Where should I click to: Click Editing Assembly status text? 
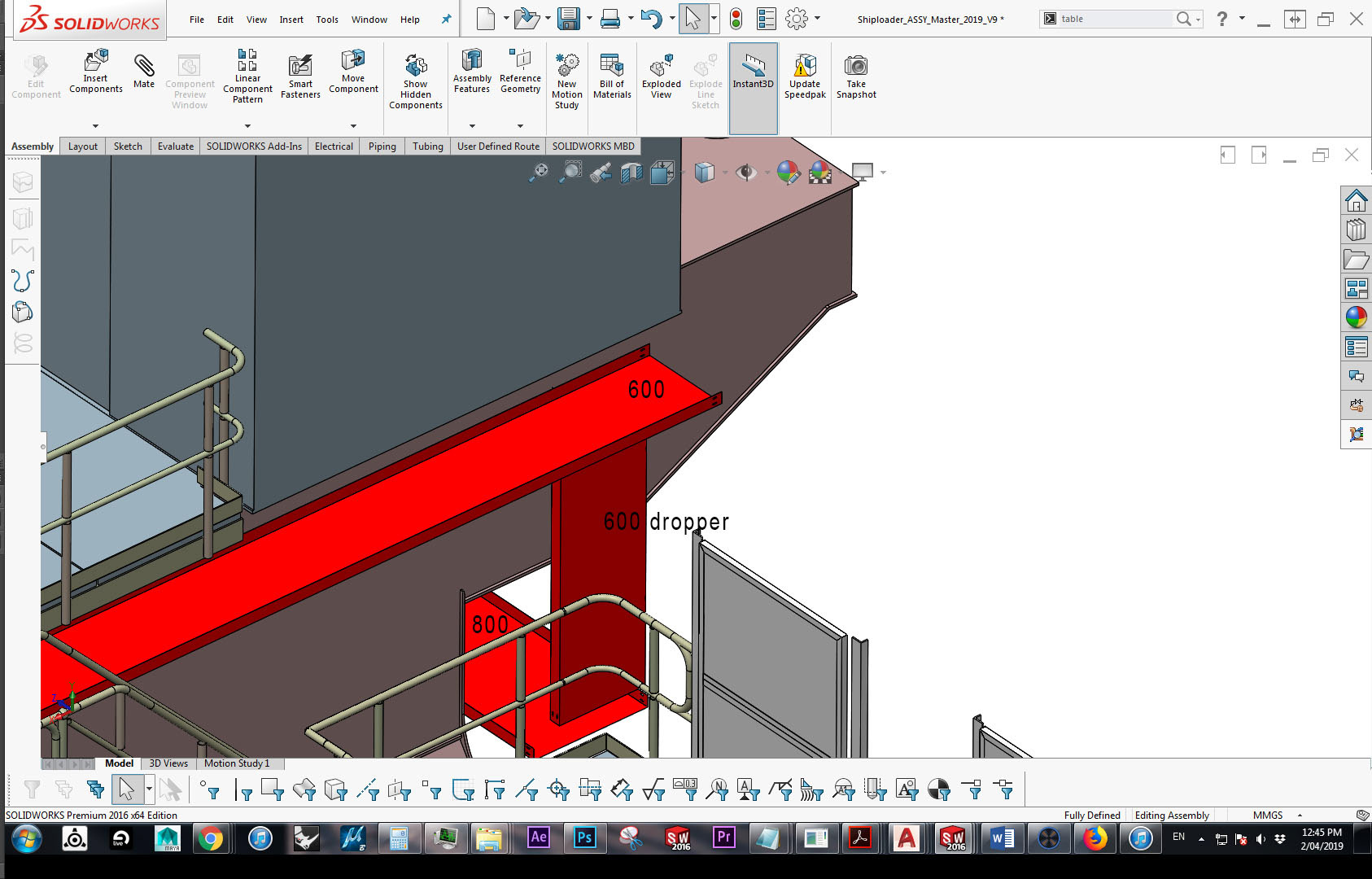(1172, 815)
